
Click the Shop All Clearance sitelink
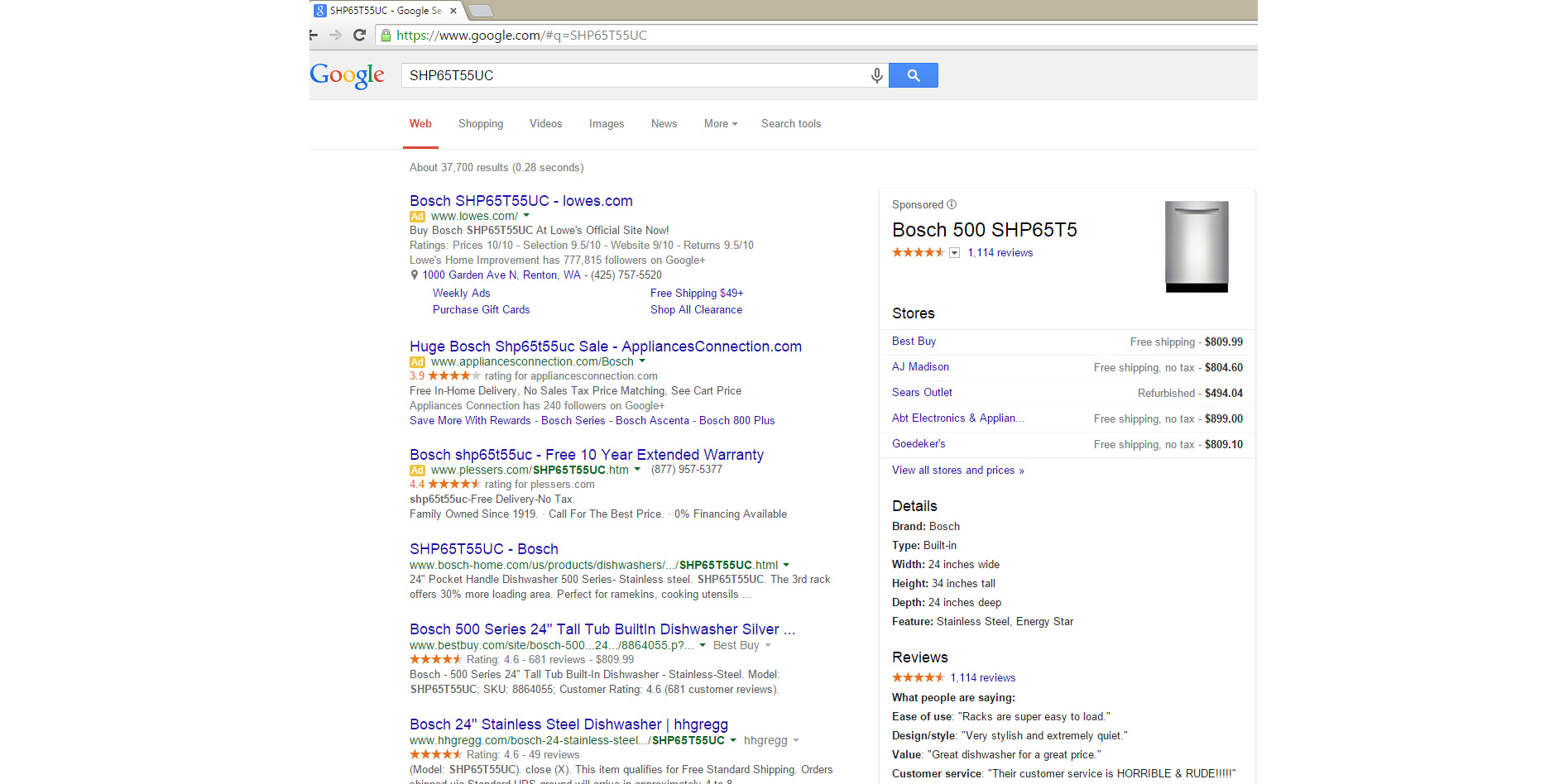pyautogui.click(x=697, y=310)
